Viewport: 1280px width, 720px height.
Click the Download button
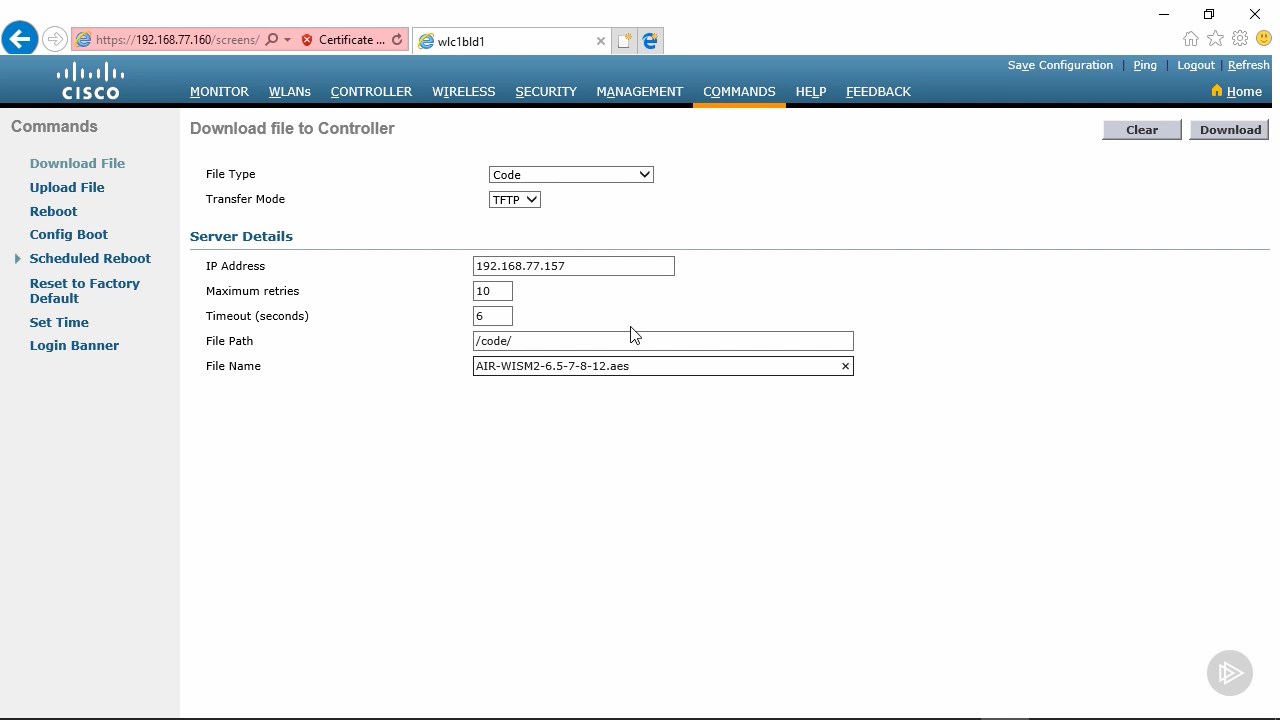[x=1230, y=129]
